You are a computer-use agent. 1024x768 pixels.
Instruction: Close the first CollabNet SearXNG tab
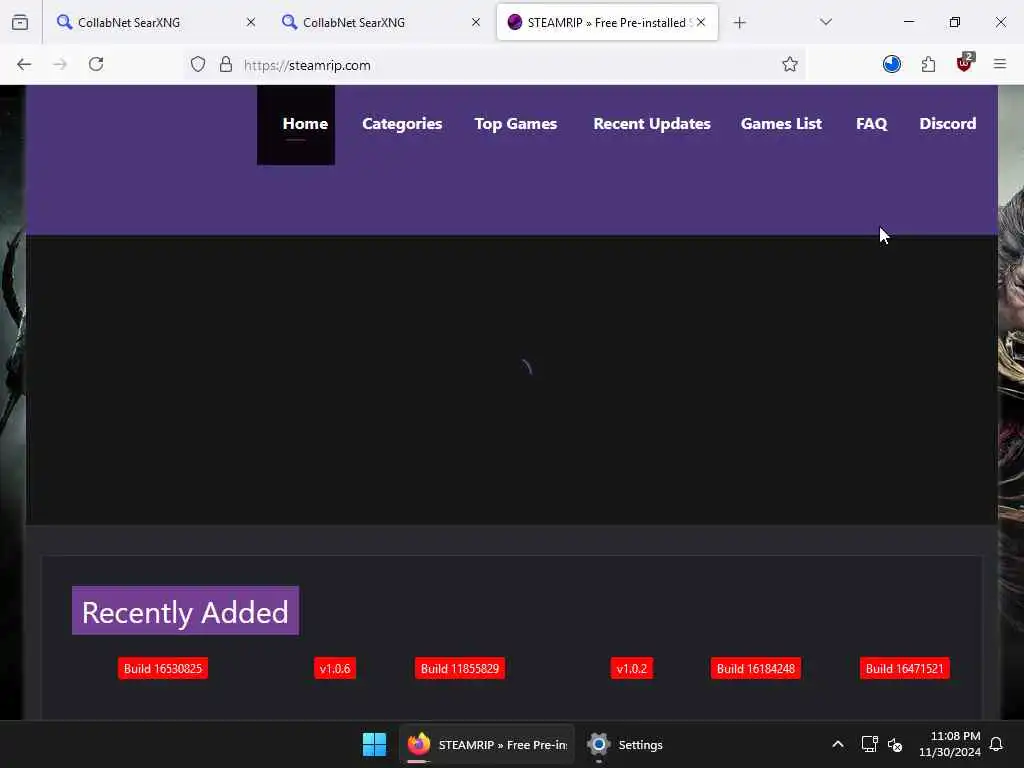click(251, 22)
